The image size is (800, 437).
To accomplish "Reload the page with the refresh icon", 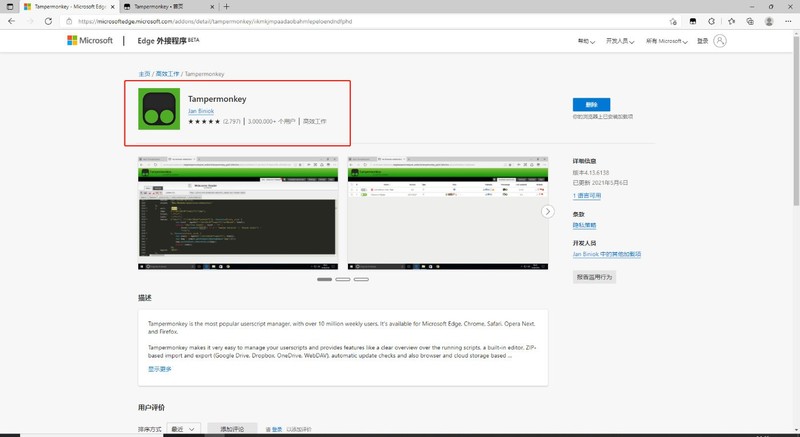I will pyautogui.click(x=48, y=21).
